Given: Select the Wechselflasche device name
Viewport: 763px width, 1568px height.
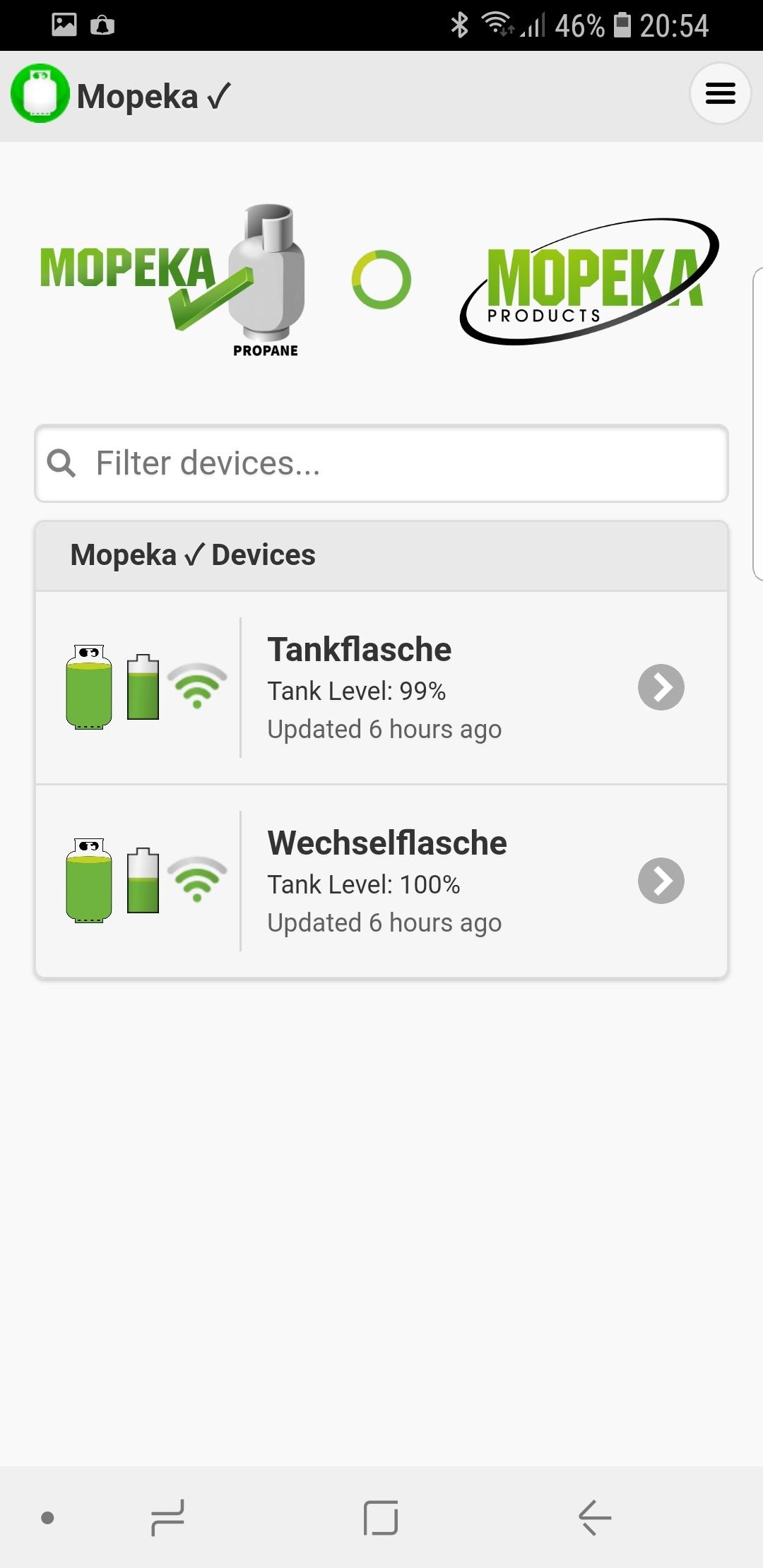Looking at the screenshot, I should click(387, 843).
